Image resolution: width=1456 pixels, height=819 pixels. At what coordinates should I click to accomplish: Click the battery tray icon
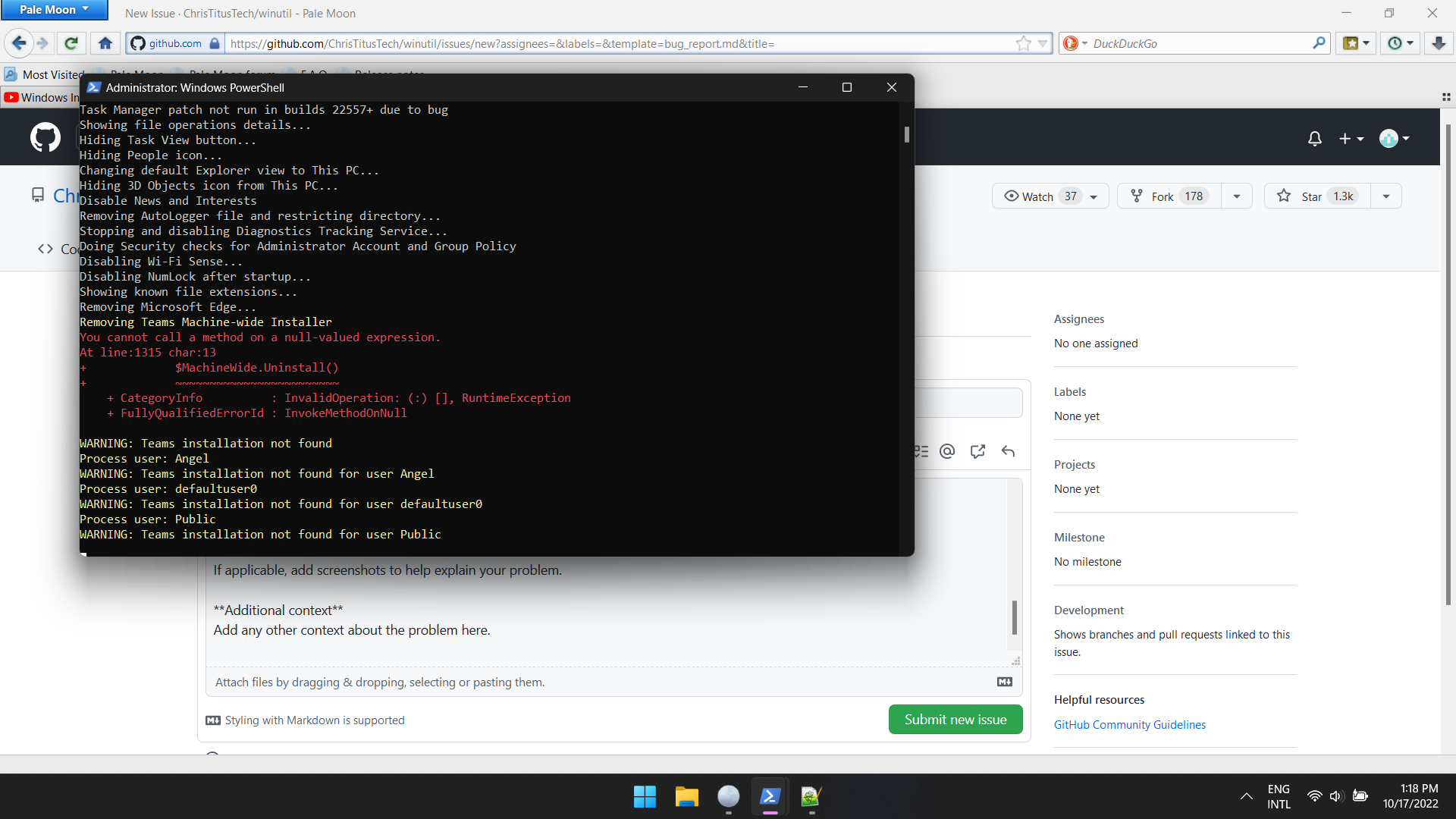point(1360,796)
